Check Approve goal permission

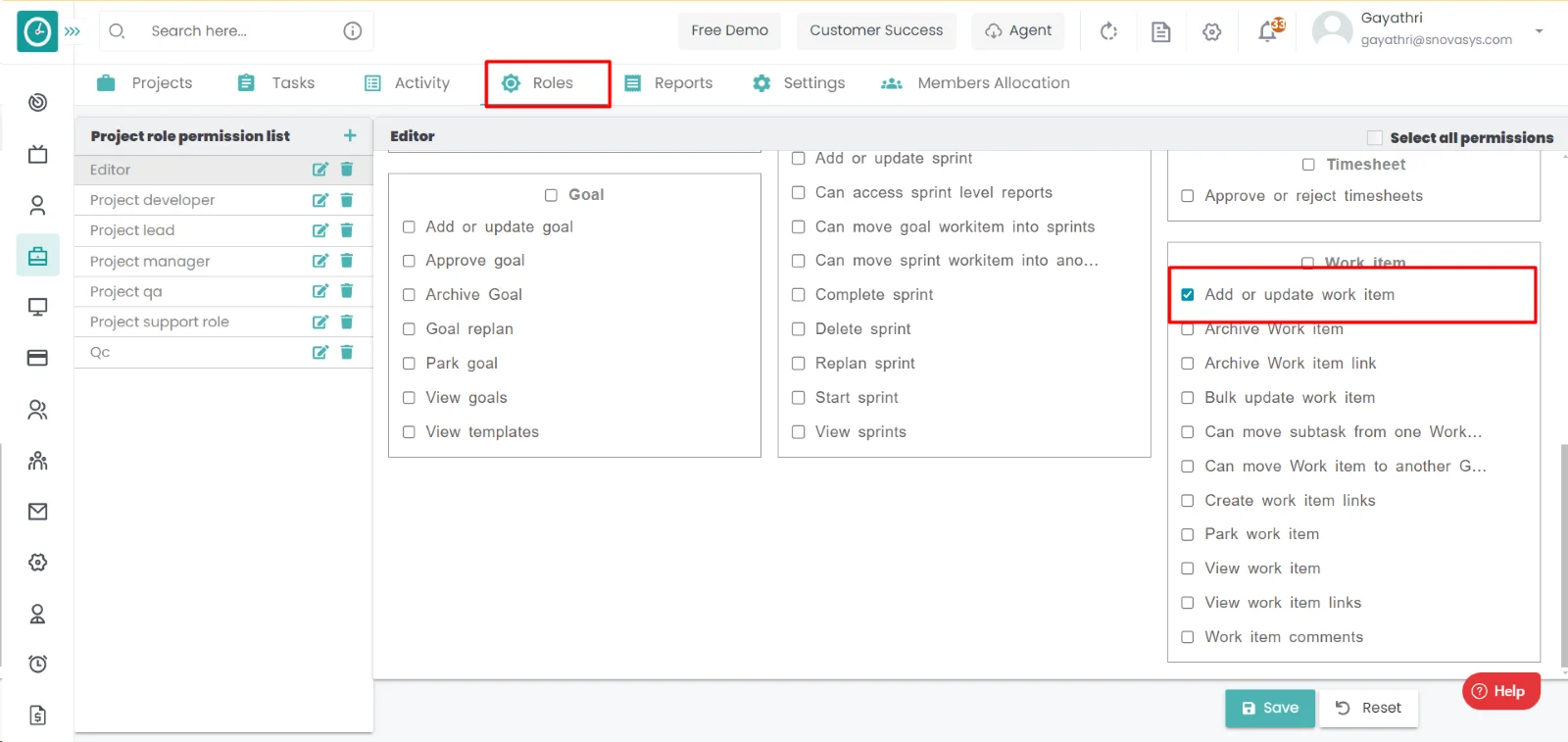409,261
